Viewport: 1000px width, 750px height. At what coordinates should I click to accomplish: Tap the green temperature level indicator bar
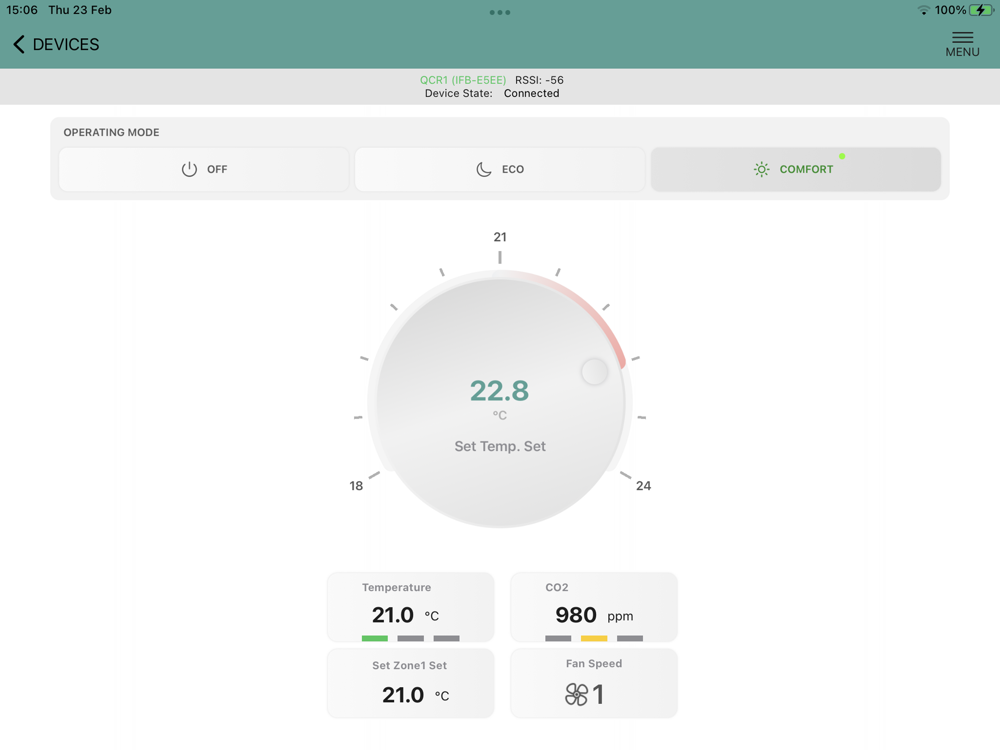374,638
